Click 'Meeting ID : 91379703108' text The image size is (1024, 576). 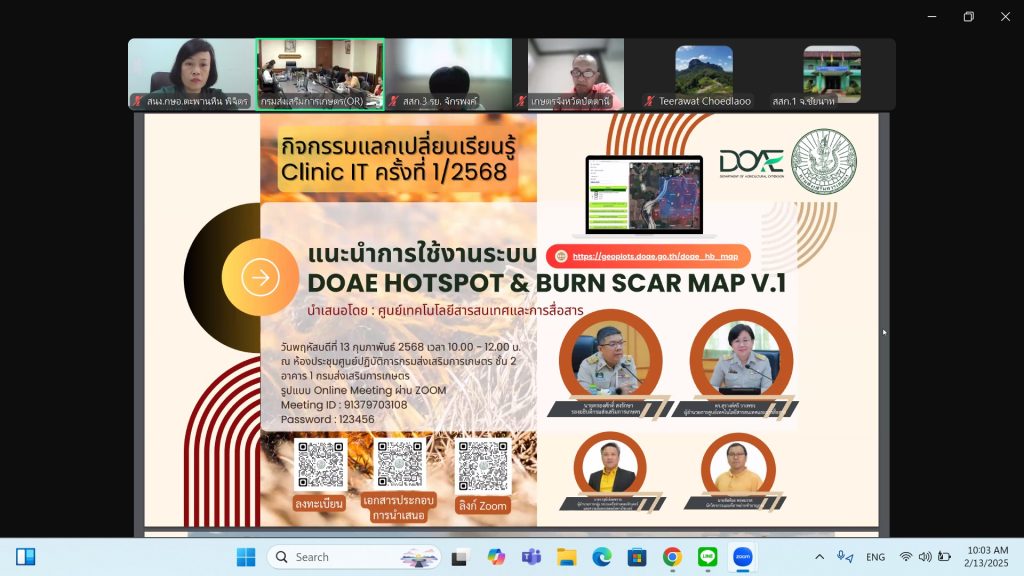(344, 405)
